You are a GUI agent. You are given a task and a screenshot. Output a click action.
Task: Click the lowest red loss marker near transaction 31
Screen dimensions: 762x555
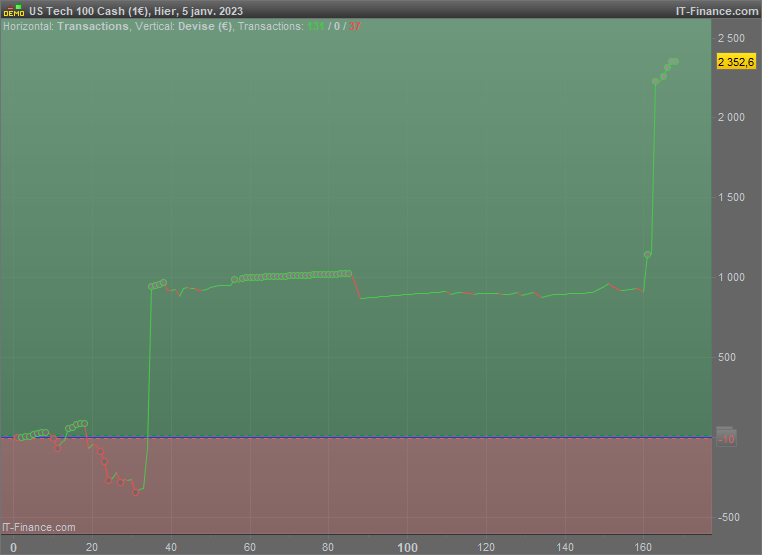136,492
